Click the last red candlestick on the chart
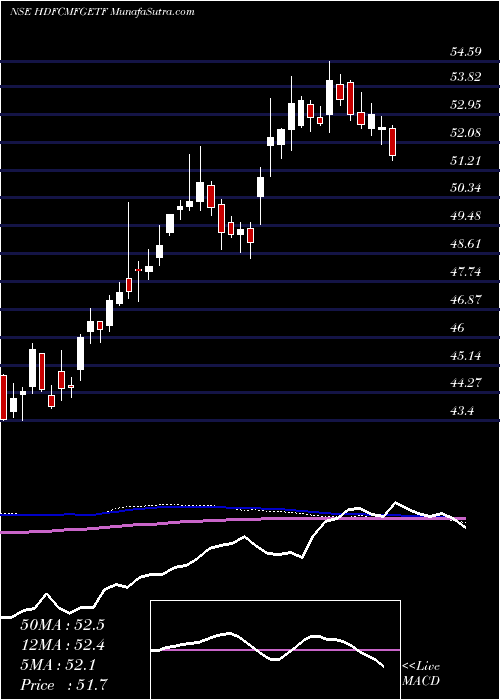 click(x=392, y=143)
